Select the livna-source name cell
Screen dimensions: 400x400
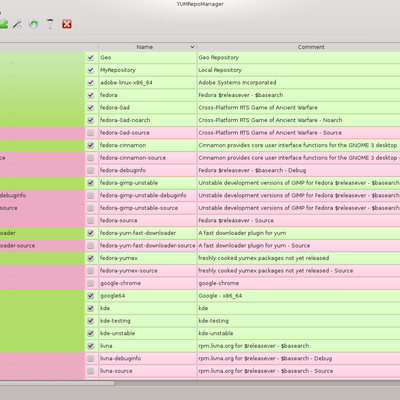point(147,371)
